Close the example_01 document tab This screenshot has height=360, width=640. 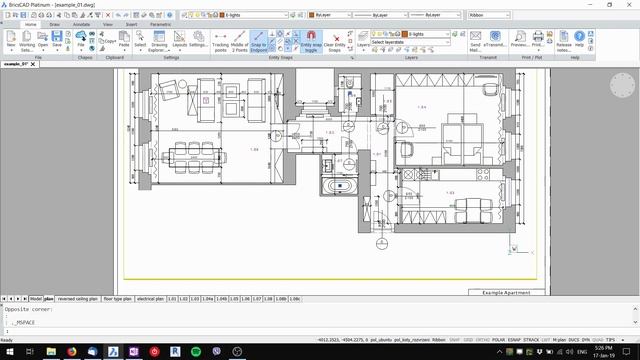point(33,64)
